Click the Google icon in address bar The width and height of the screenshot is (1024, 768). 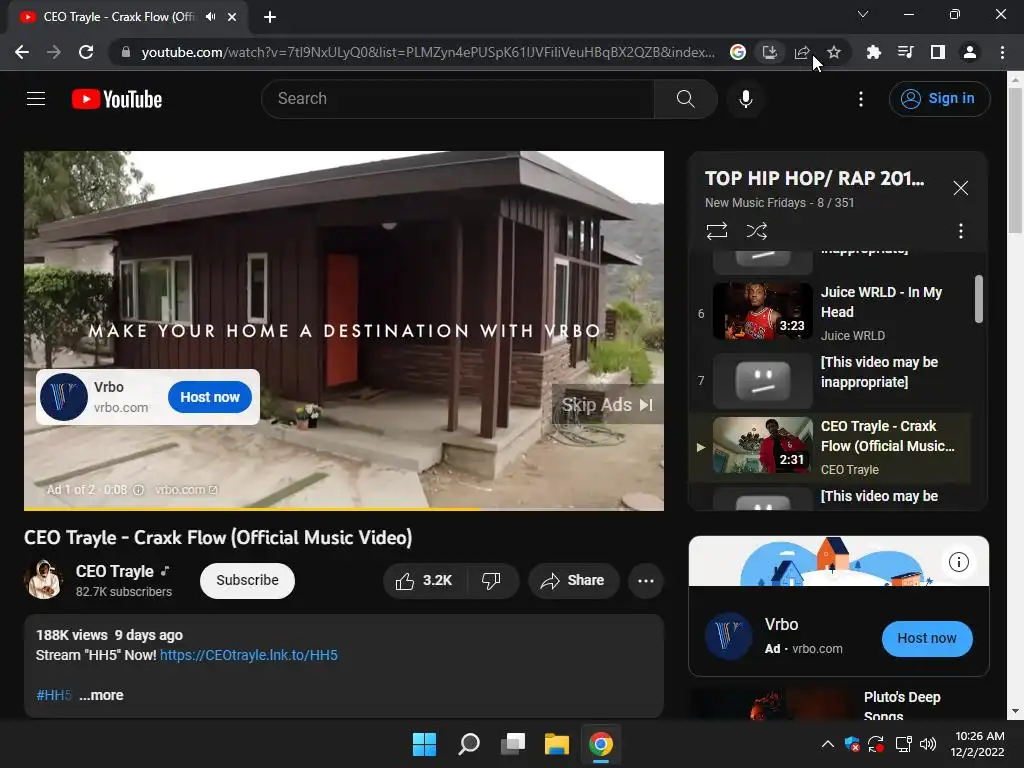click(738, 52)
